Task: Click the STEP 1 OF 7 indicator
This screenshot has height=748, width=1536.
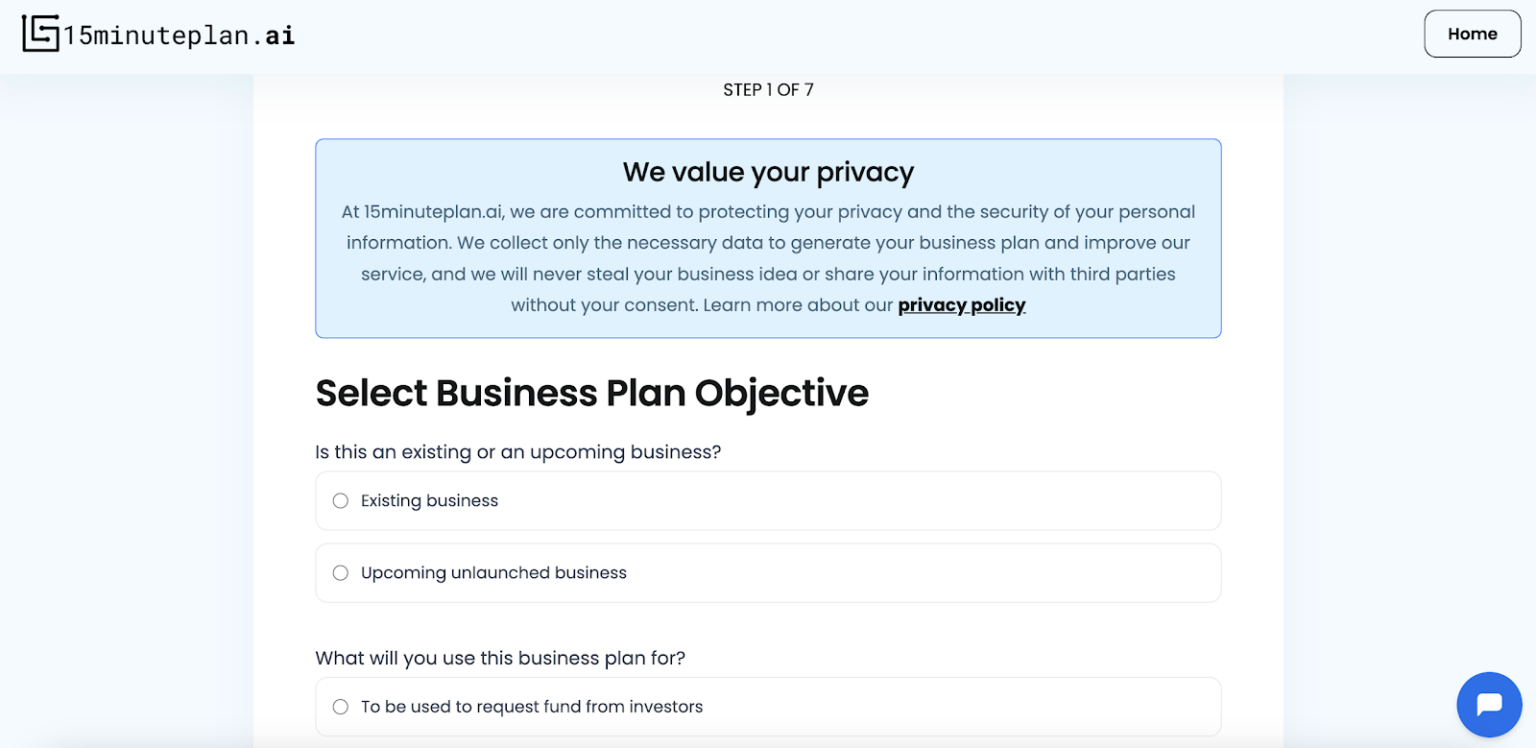Action: pos(768,89)
